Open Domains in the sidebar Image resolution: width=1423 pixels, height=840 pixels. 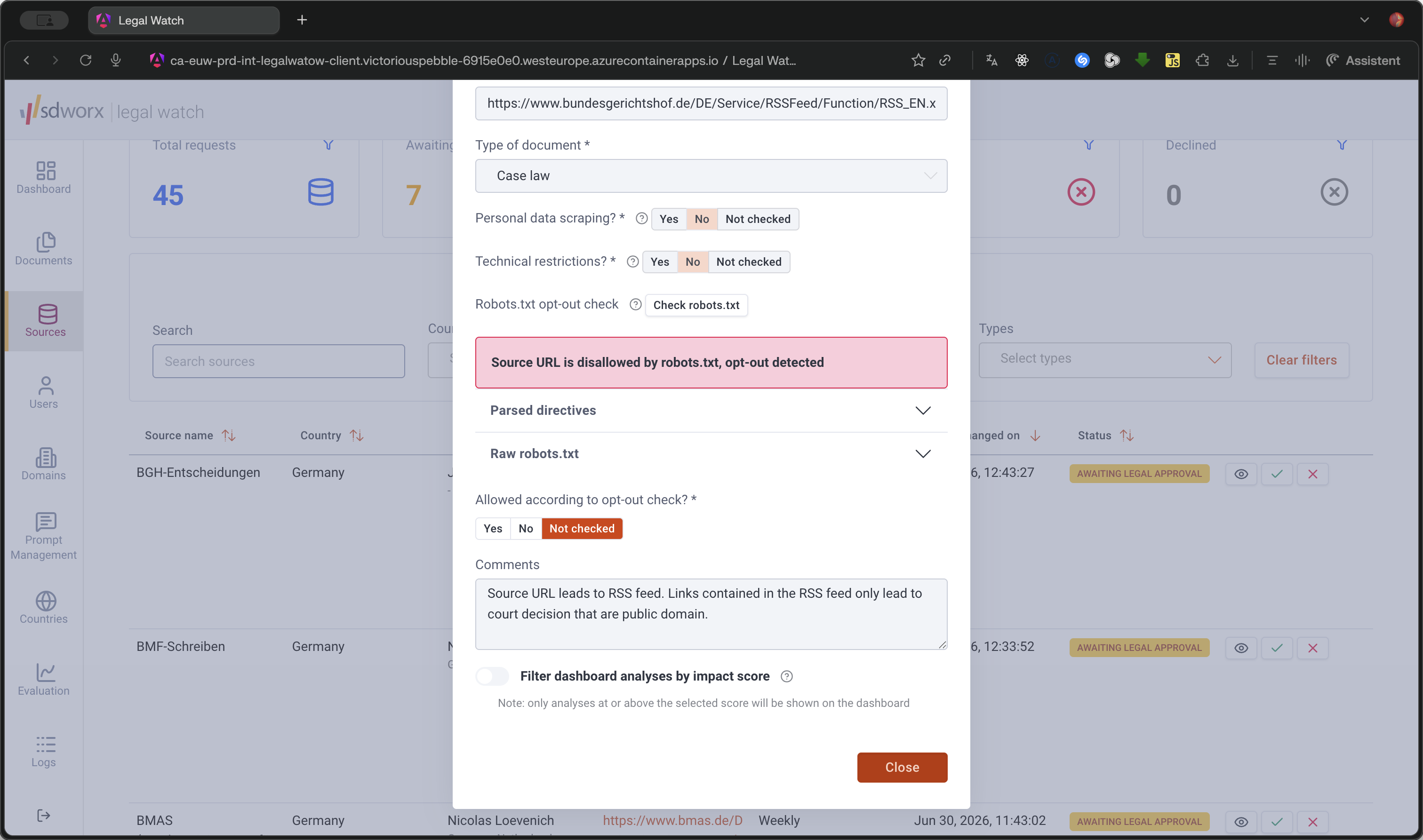pyautogui.click(x=44, y=464)
